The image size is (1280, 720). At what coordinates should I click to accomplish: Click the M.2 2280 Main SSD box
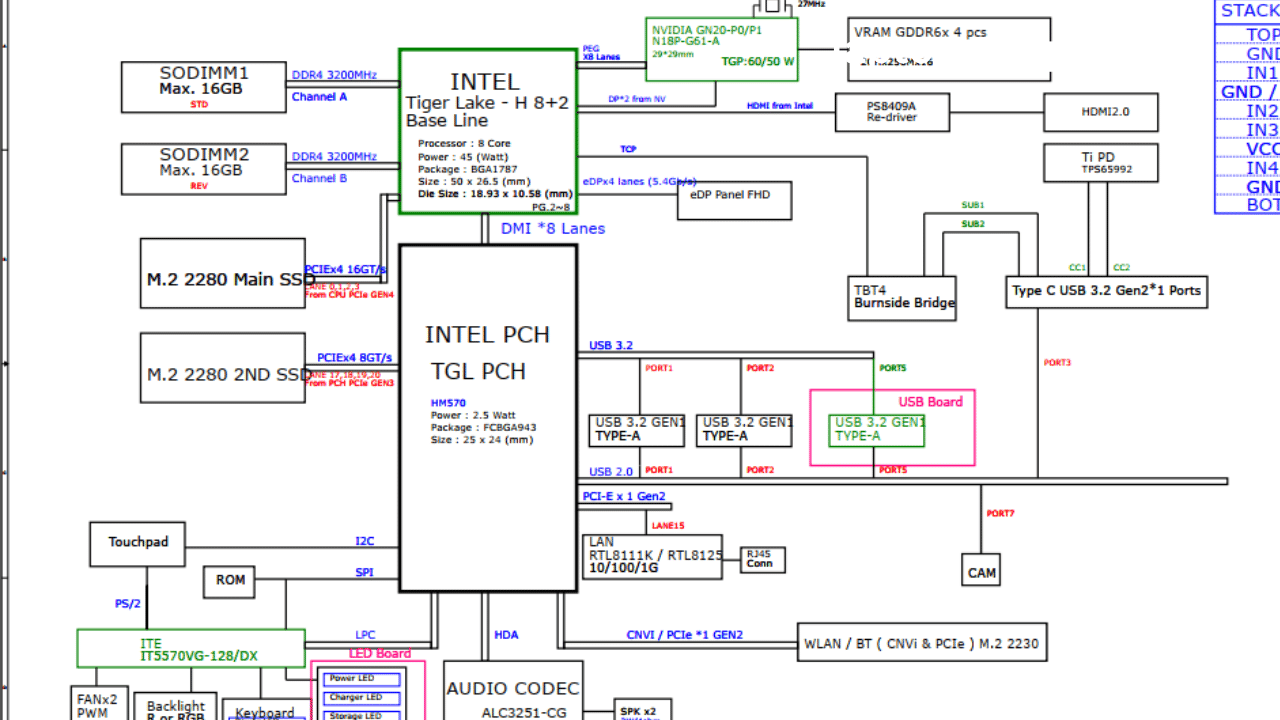(222, 273)
